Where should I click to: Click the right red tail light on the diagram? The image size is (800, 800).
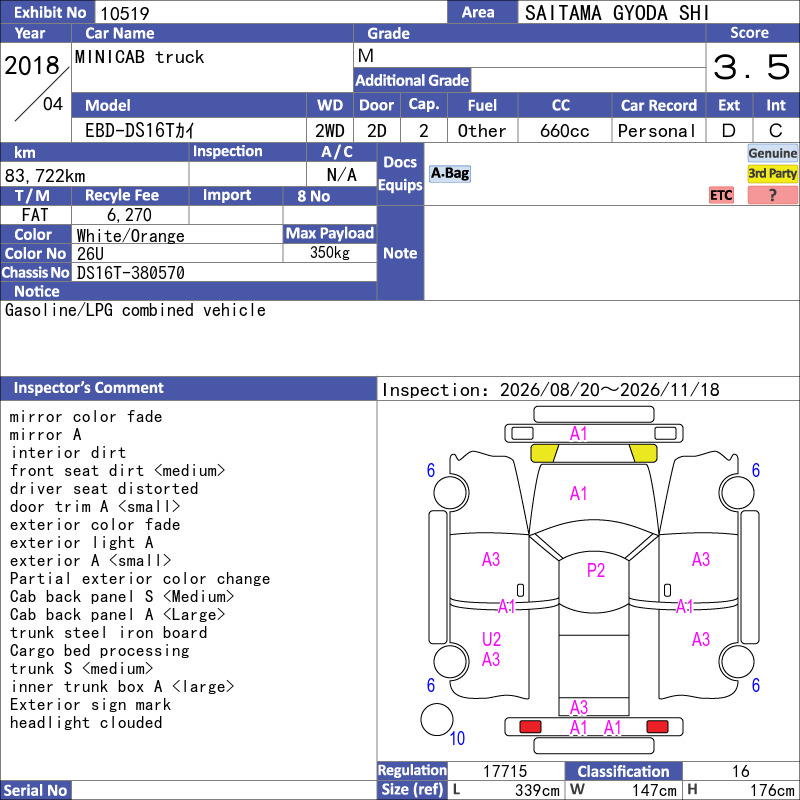coord(657,727)
